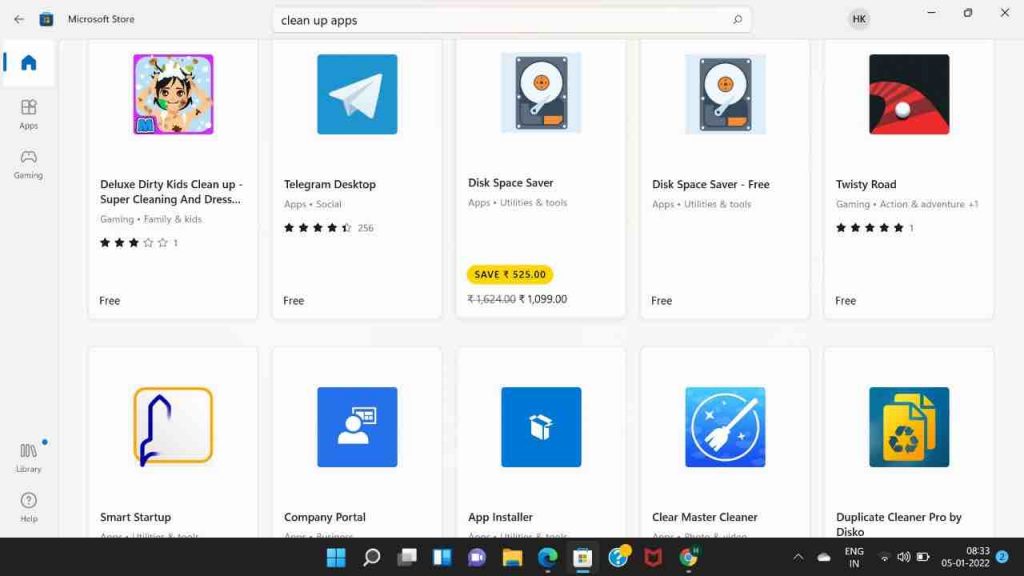The width and height of the screenshot is (1024, 576).
Task: Open taskbar Search
Action: 372,558
